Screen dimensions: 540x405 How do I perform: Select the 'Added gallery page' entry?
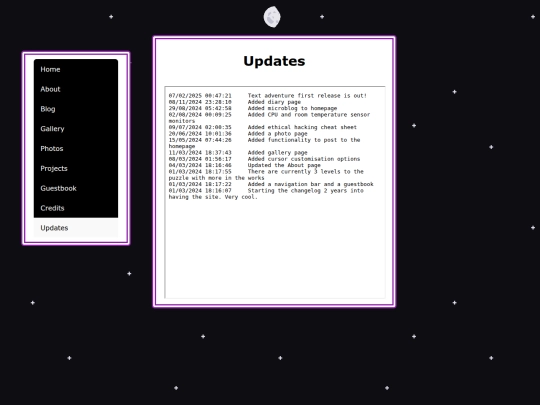point(278,153)
